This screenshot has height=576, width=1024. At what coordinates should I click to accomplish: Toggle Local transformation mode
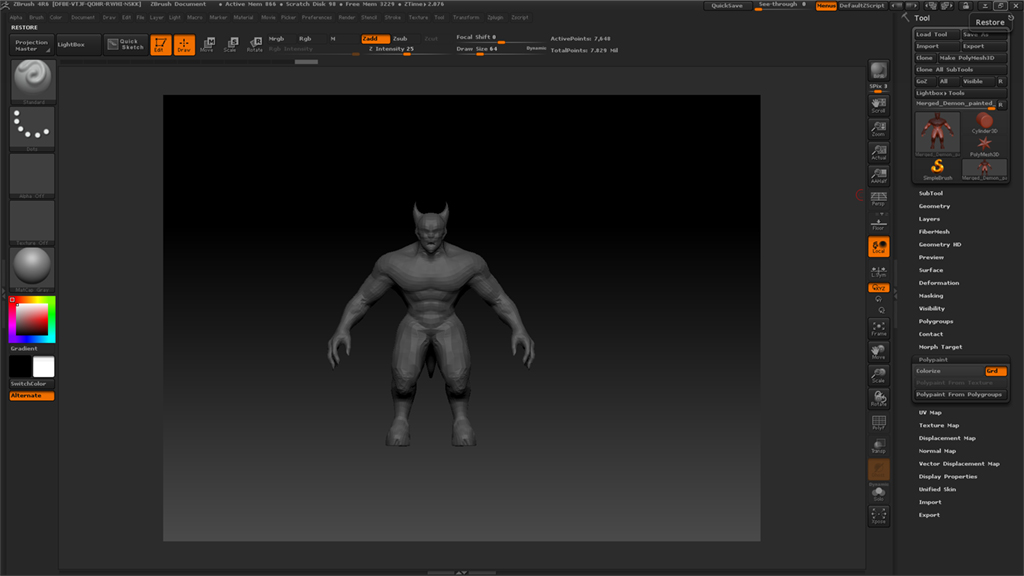tap(878, 247)
